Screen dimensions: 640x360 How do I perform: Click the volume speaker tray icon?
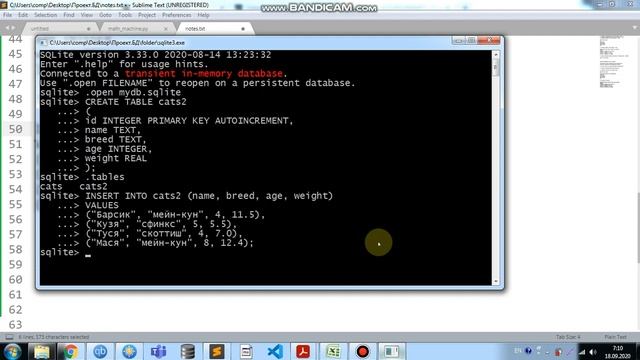593,352
